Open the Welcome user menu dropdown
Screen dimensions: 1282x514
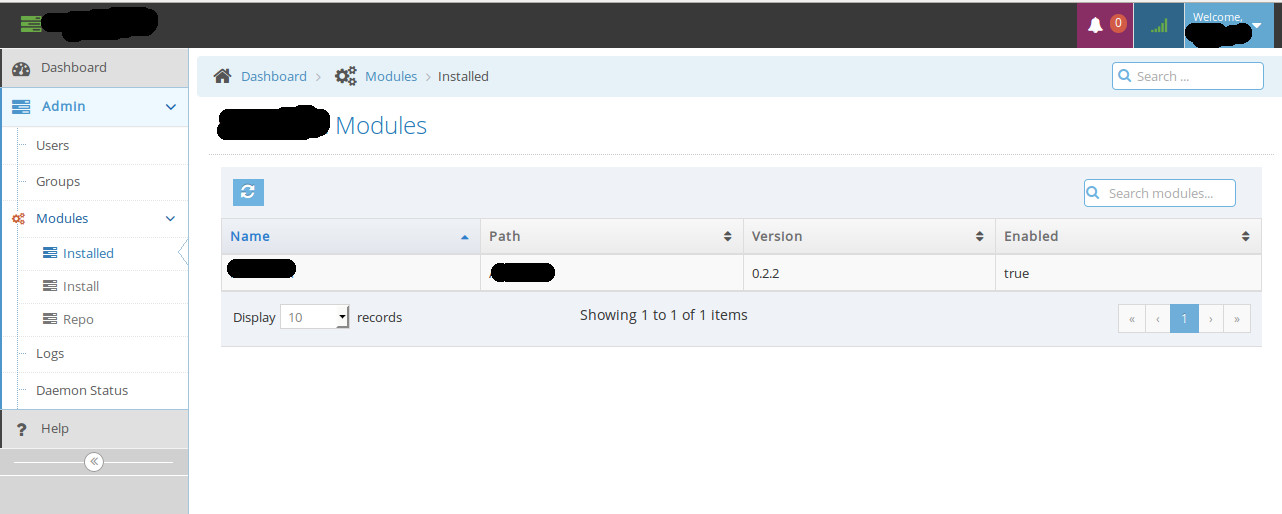(x=1256, y=25)
